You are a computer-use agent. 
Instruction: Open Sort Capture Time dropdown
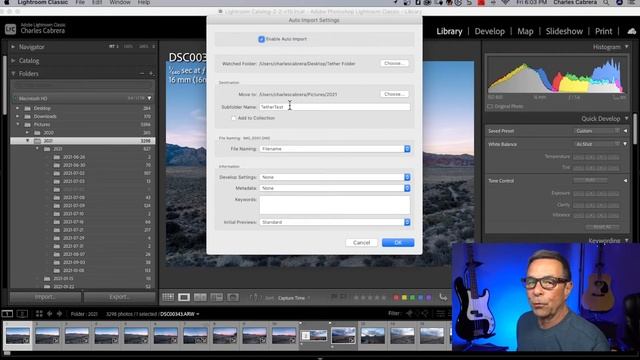[293, 298]
